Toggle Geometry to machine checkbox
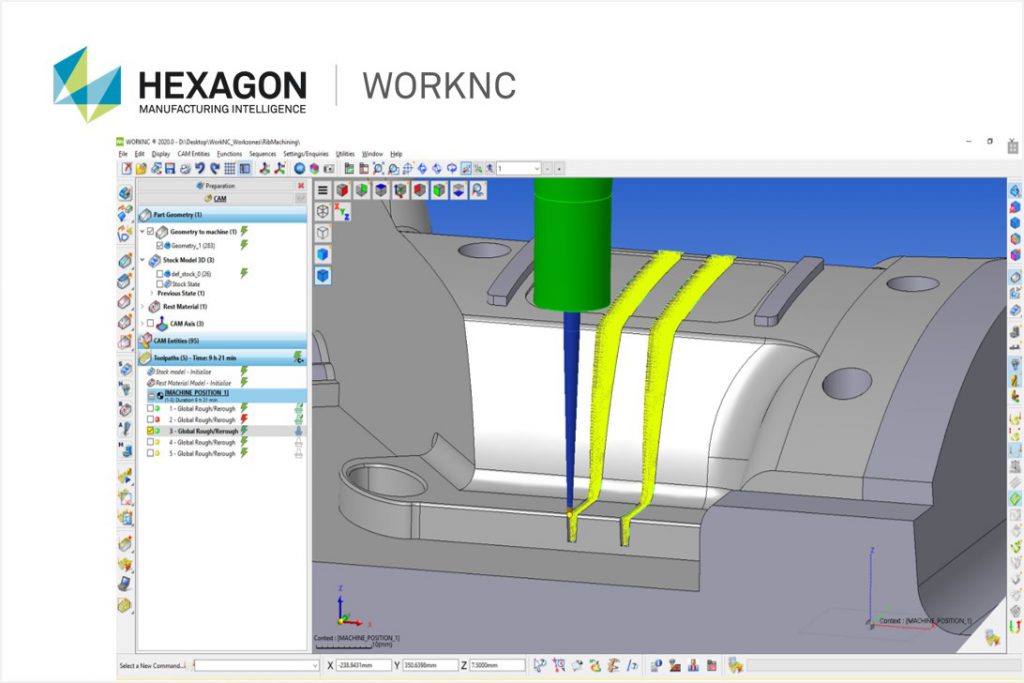This screenshot has width=1024, height=683. click(x=151, y=231)
